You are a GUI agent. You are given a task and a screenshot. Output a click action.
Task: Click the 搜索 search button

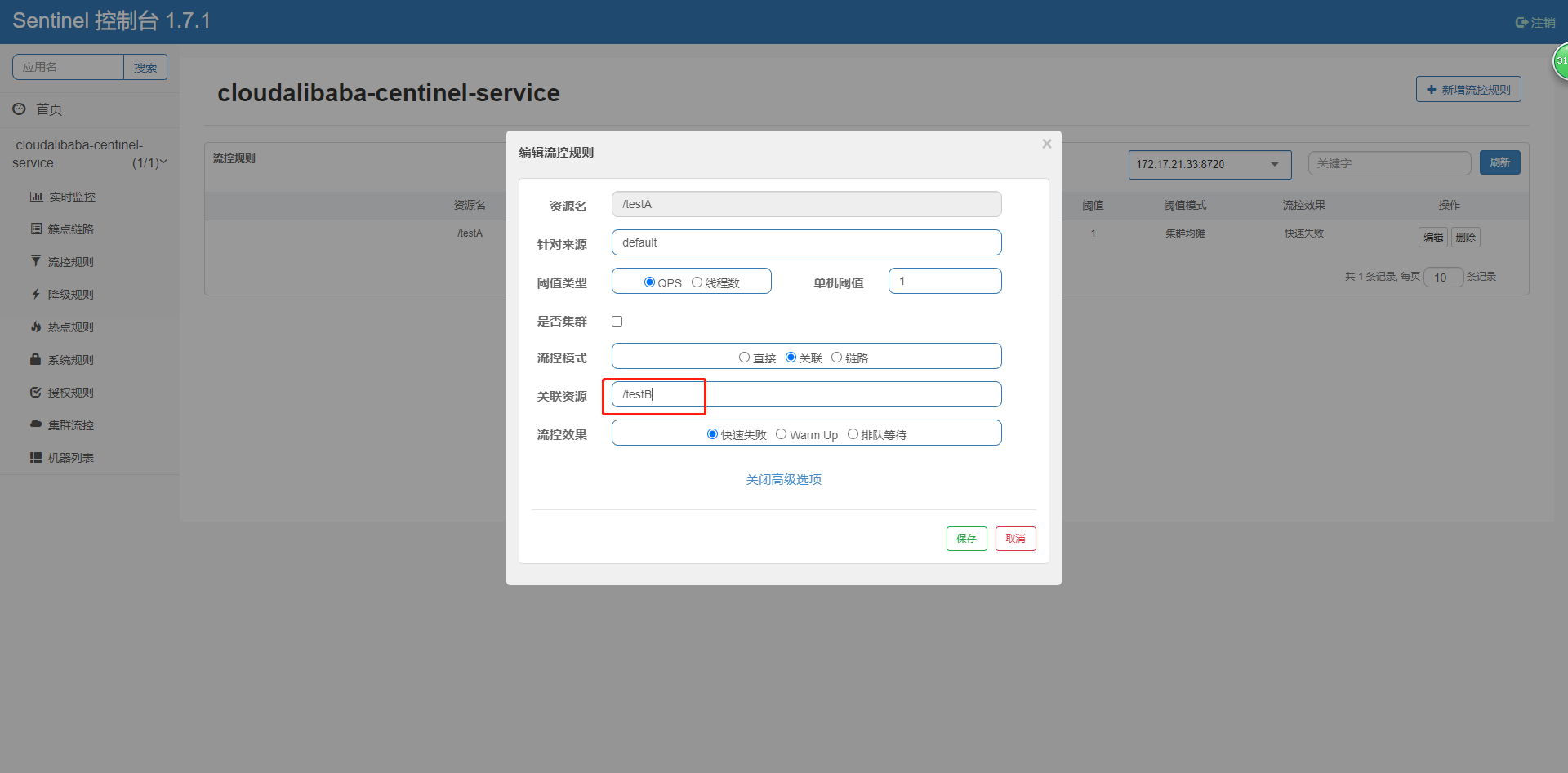click(x=145, y=67)
